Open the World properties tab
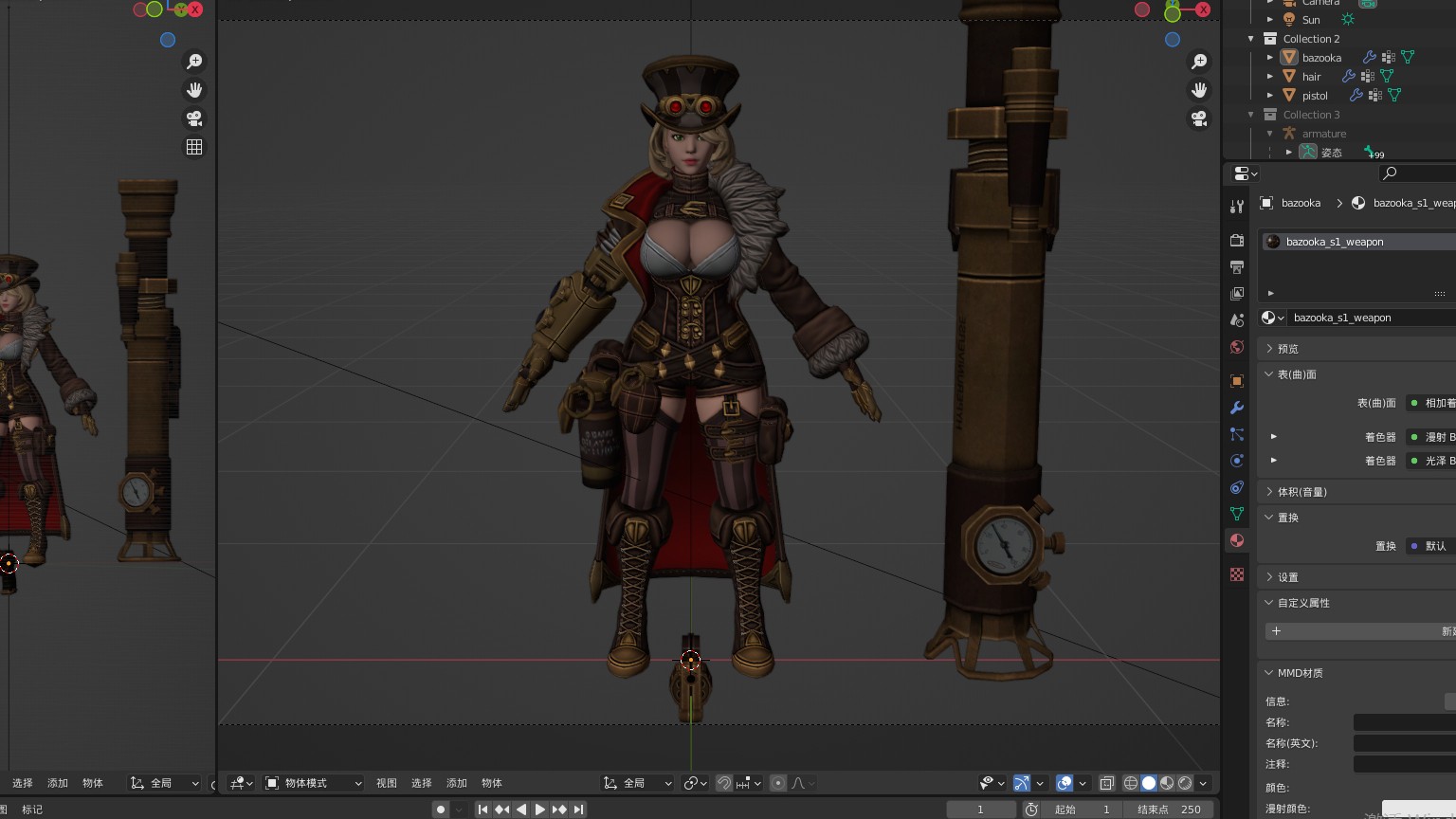Image resolution: width=1456 pixels, height=819 pixels. click(x=1237, y=347)
